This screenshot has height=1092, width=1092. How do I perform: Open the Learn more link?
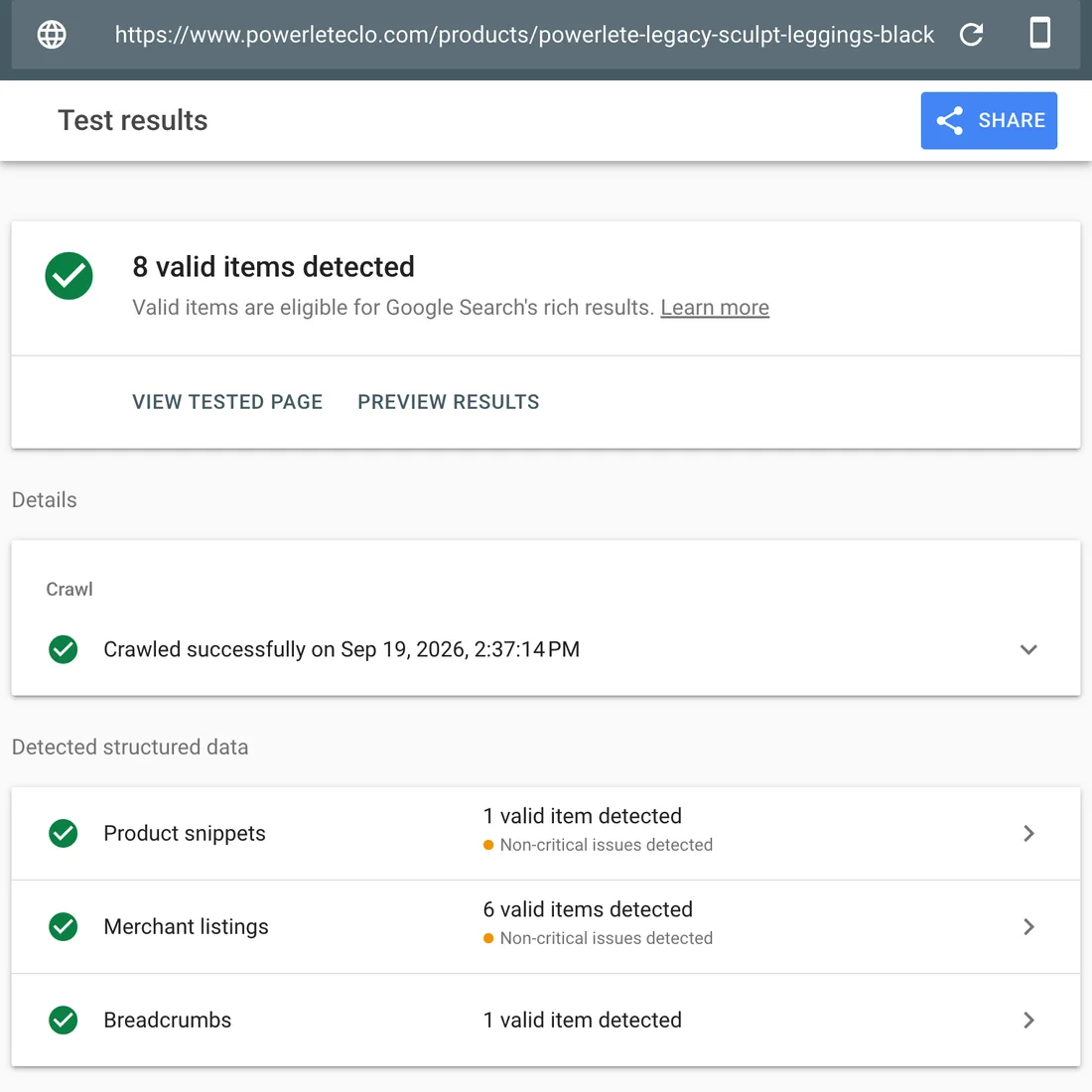[715, 307]
